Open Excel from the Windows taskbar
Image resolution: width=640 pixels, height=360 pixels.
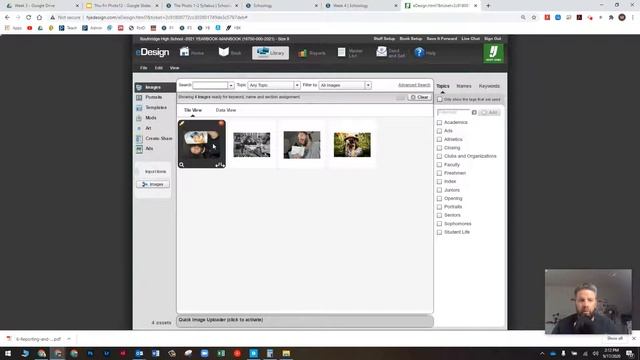click(221, 353)
